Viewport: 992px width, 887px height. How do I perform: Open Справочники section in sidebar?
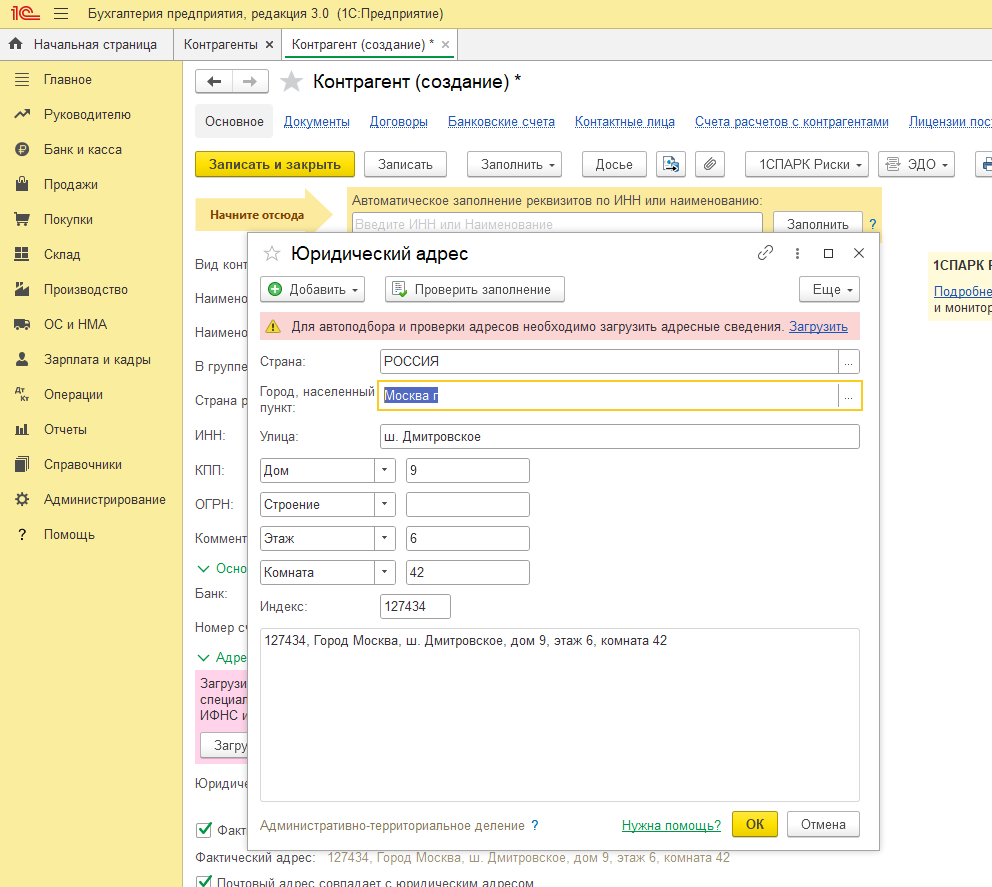pyautogui.click(x=82, y=464)
